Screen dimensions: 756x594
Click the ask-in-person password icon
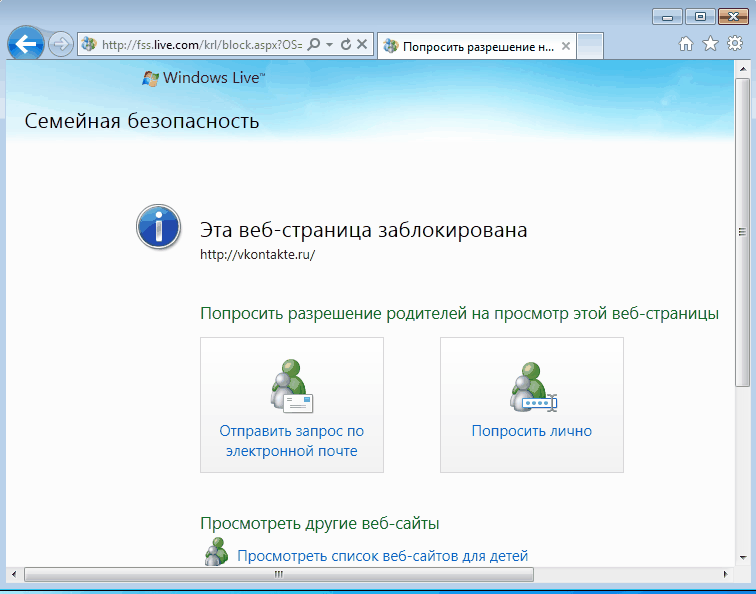click(533, 387)
